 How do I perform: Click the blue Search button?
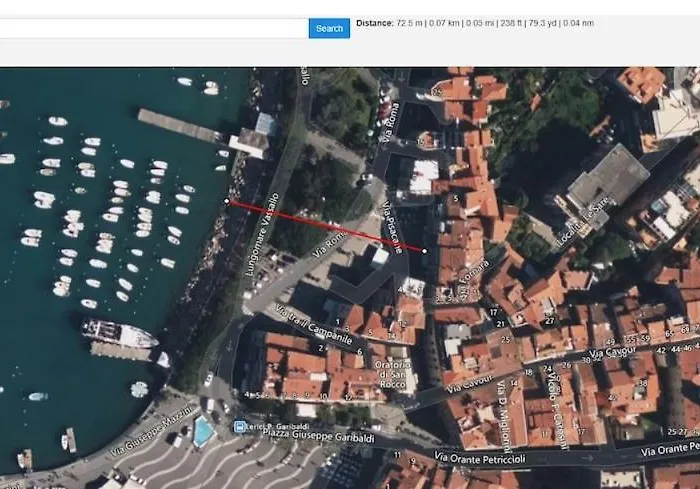pyautogui.click(x=329, y=28)
